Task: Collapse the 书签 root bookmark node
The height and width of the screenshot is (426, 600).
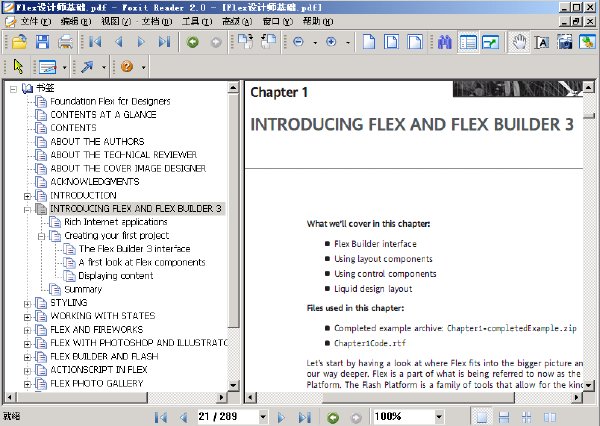Action: click(x=13, y=89)
